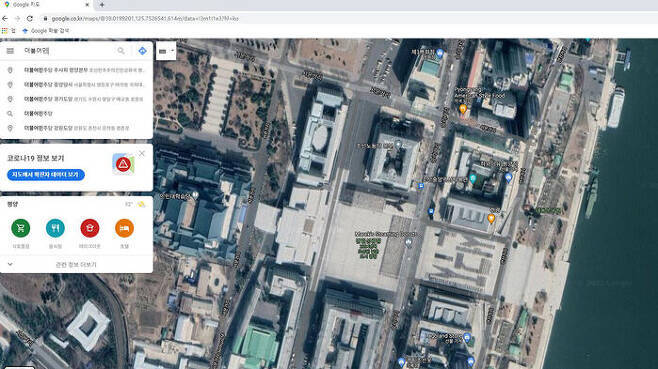Reload the page using browser refresh icon

(30, 18)
